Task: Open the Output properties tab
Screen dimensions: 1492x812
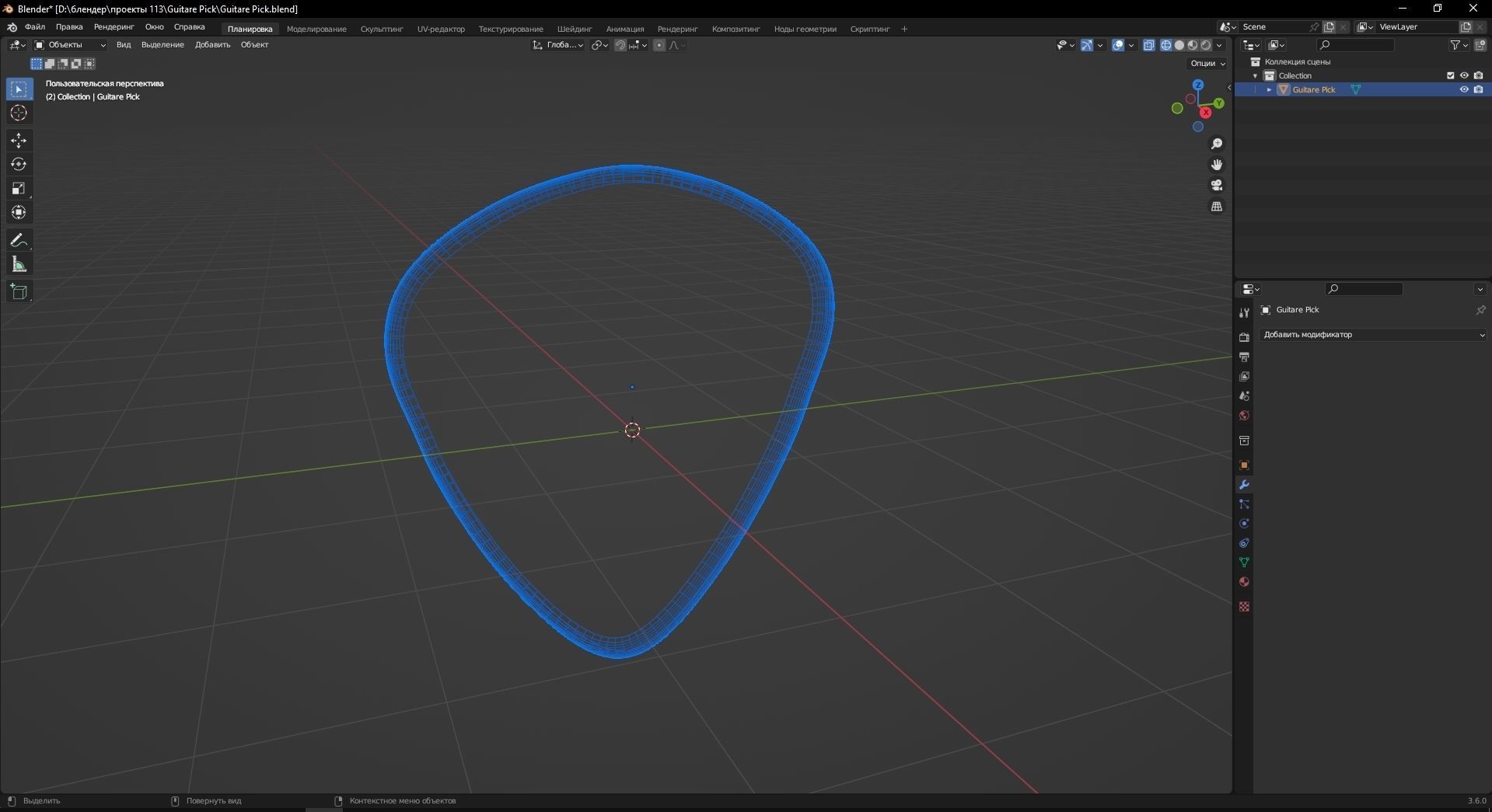Action: (1244, 357)
